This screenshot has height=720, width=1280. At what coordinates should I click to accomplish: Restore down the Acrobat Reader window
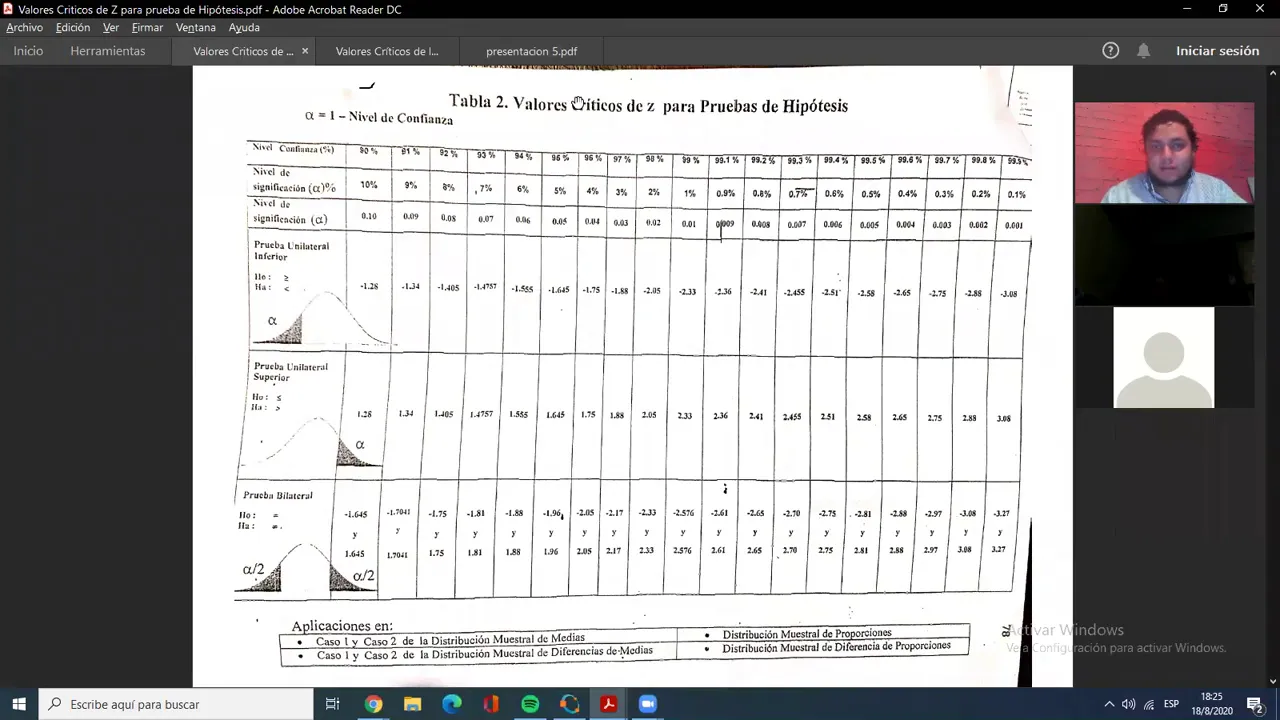click(x=1223, y=9)
